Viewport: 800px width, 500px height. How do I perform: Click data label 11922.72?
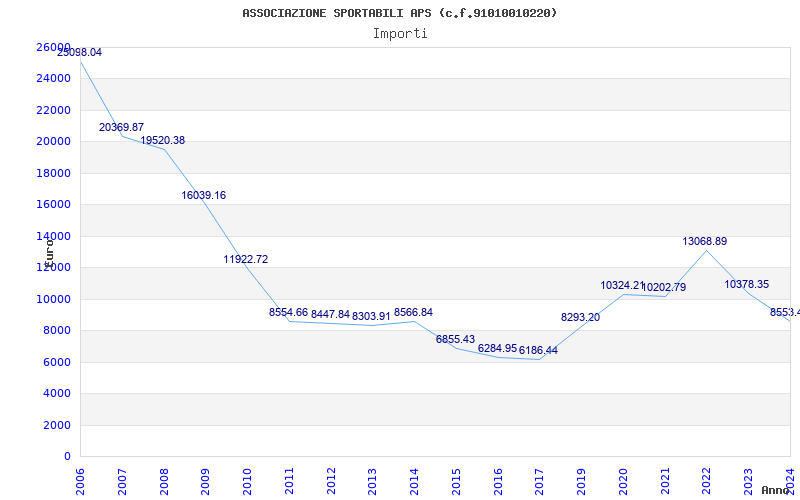pos(245,259)
